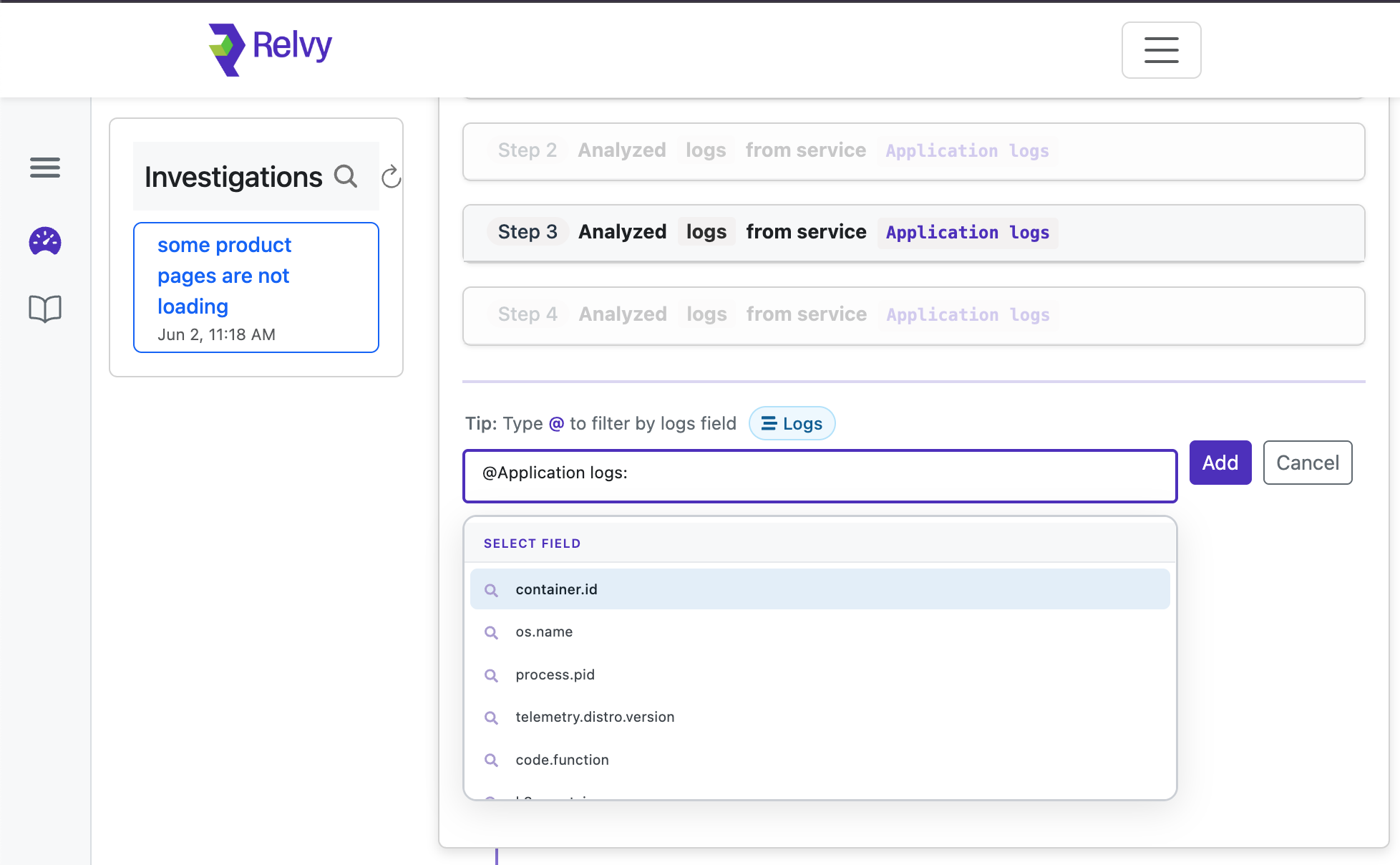Open the documentation book icon
1400x865 pixels.
(44, 309)
